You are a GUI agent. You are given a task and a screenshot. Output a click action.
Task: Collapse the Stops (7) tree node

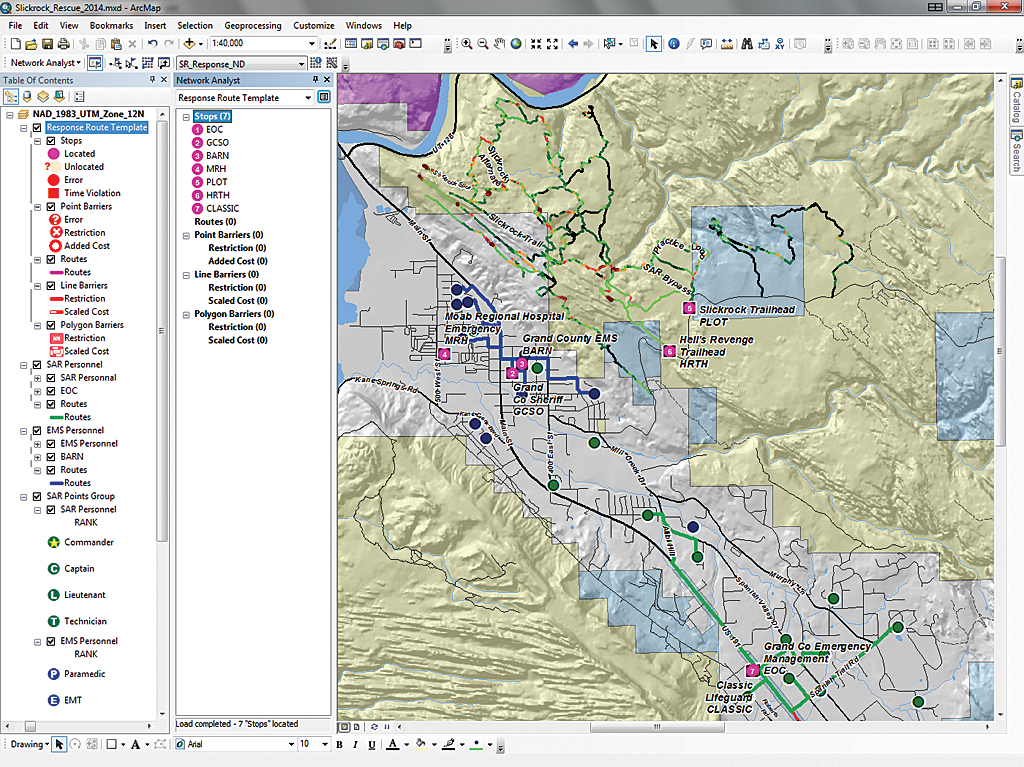pyautogui.click(x=185, y=117)
